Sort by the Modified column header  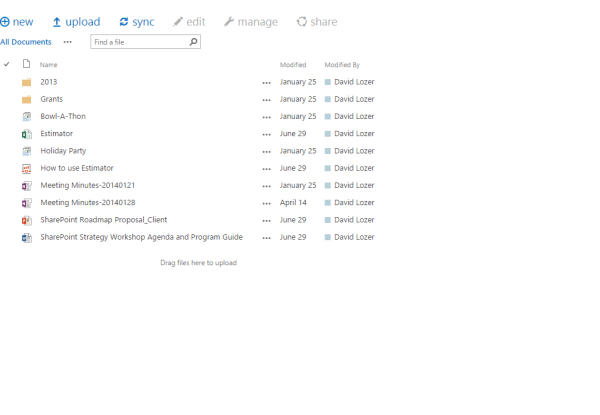293,65
